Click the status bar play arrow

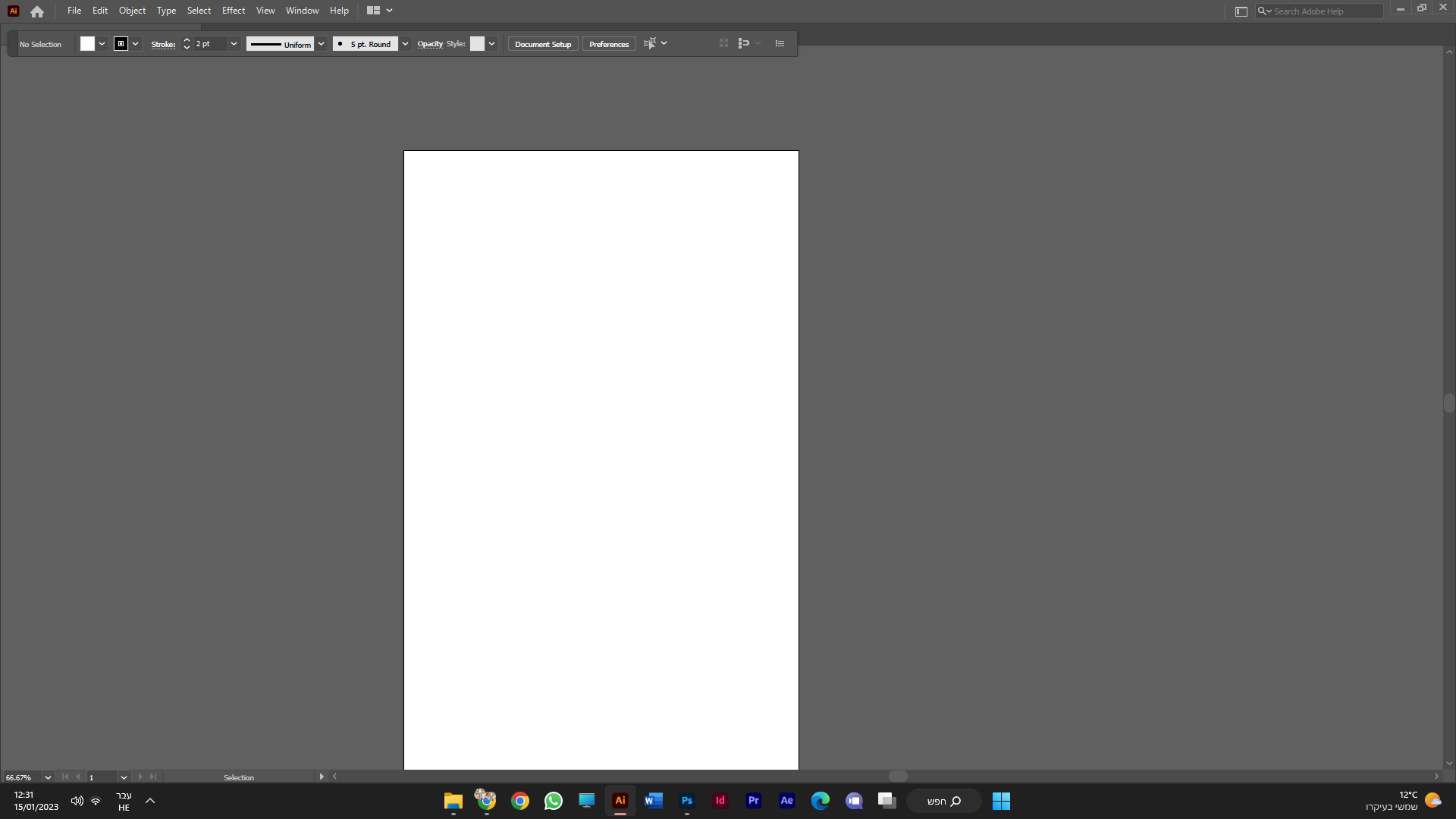tap(322, 777)
